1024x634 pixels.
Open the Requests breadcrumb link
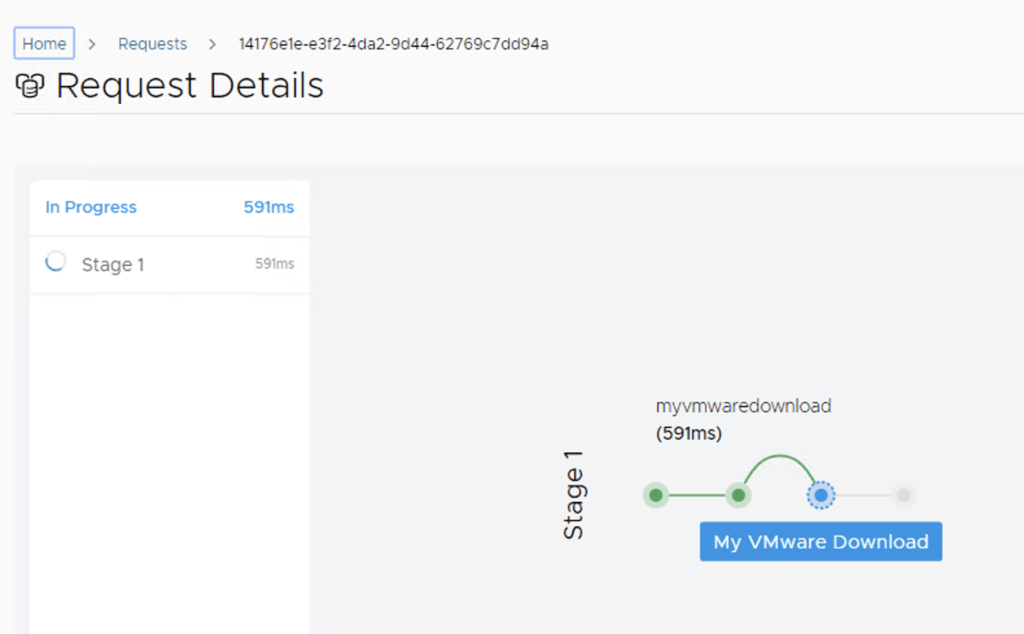tap(152, 44)
